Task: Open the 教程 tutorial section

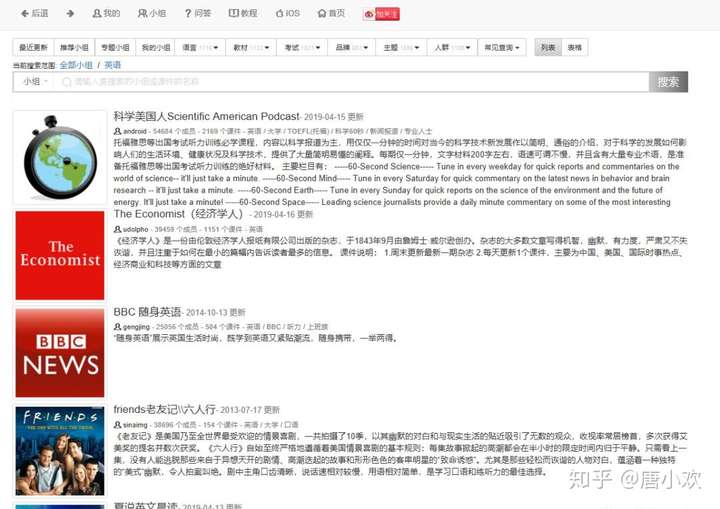Action: click(243, 13)
